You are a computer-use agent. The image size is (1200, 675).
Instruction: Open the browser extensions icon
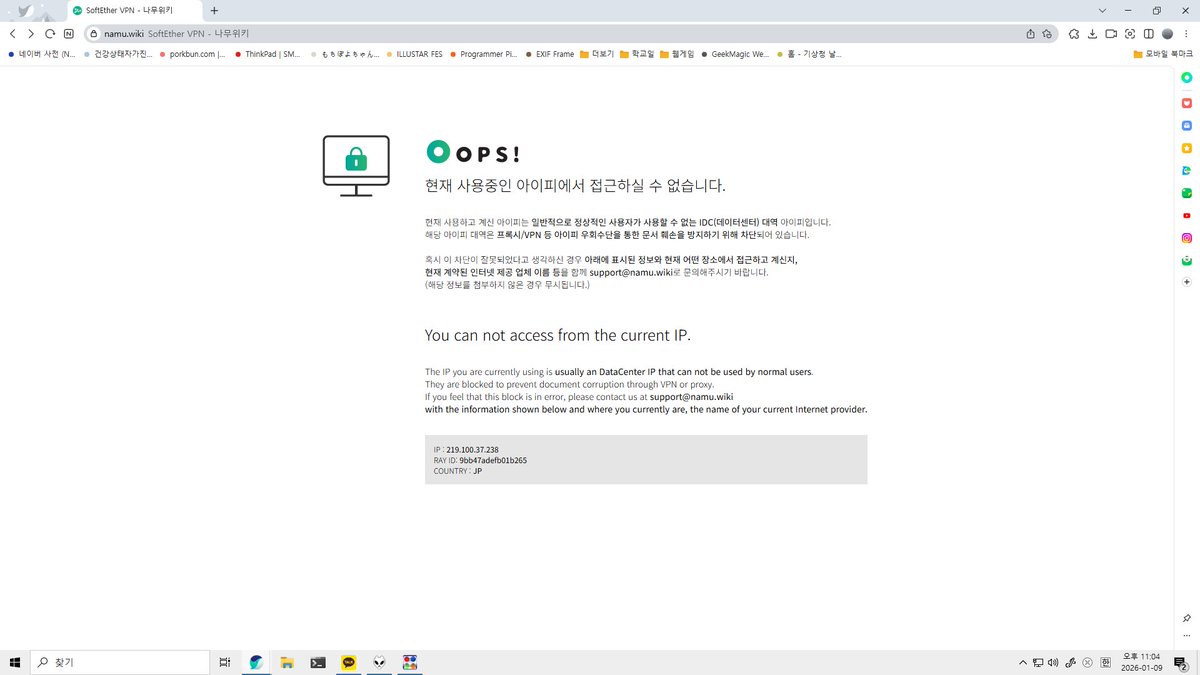click(x=1073, y=33)
